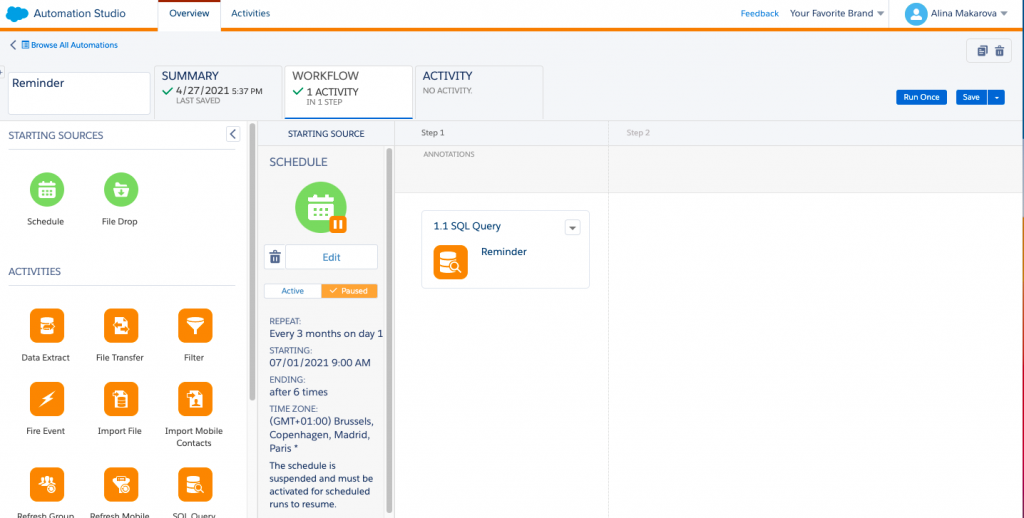
Task: Click the Run Once button
Action: (x=921, y=97)
